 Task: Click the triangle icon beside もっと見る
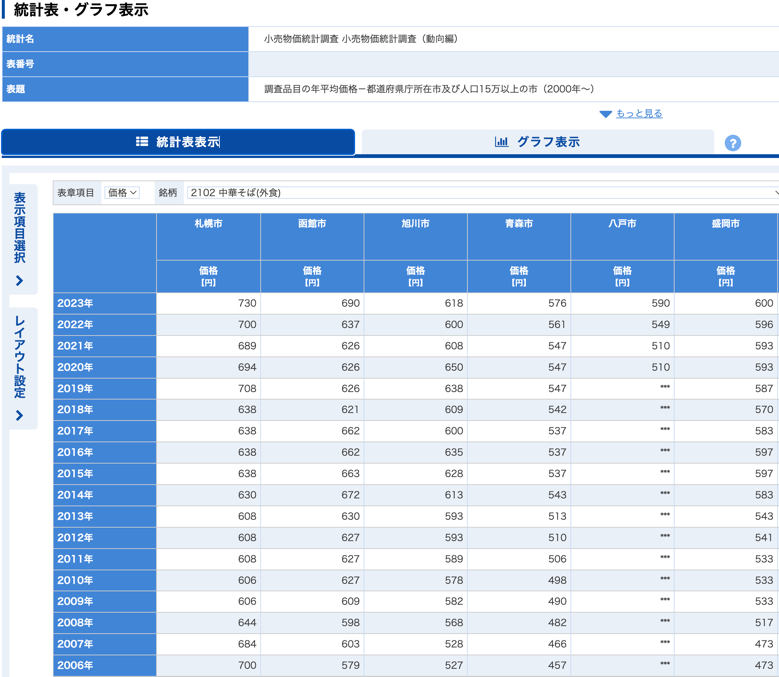[605, 114]
